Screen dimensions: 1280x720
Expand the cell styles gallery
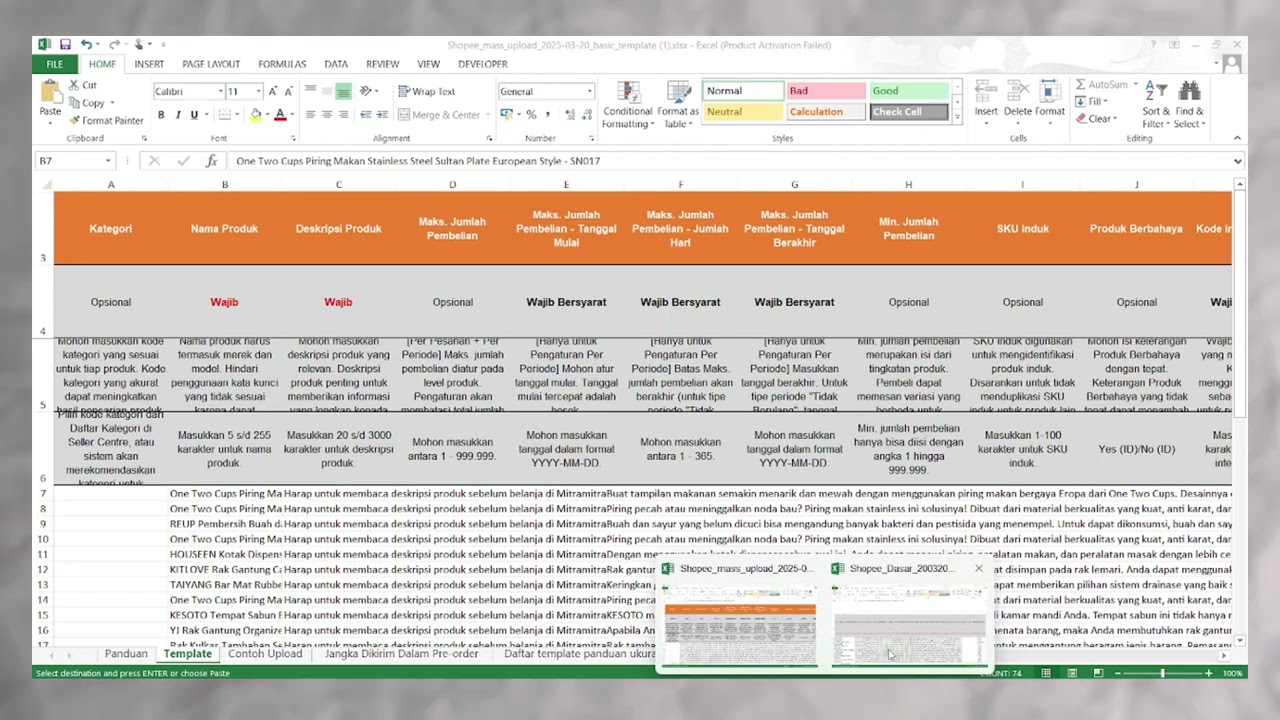coord(957,118)
